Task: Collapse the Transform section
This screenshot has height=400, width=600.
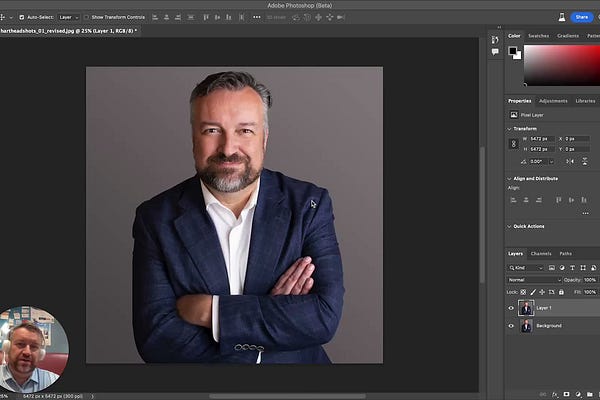Action: 509,129
